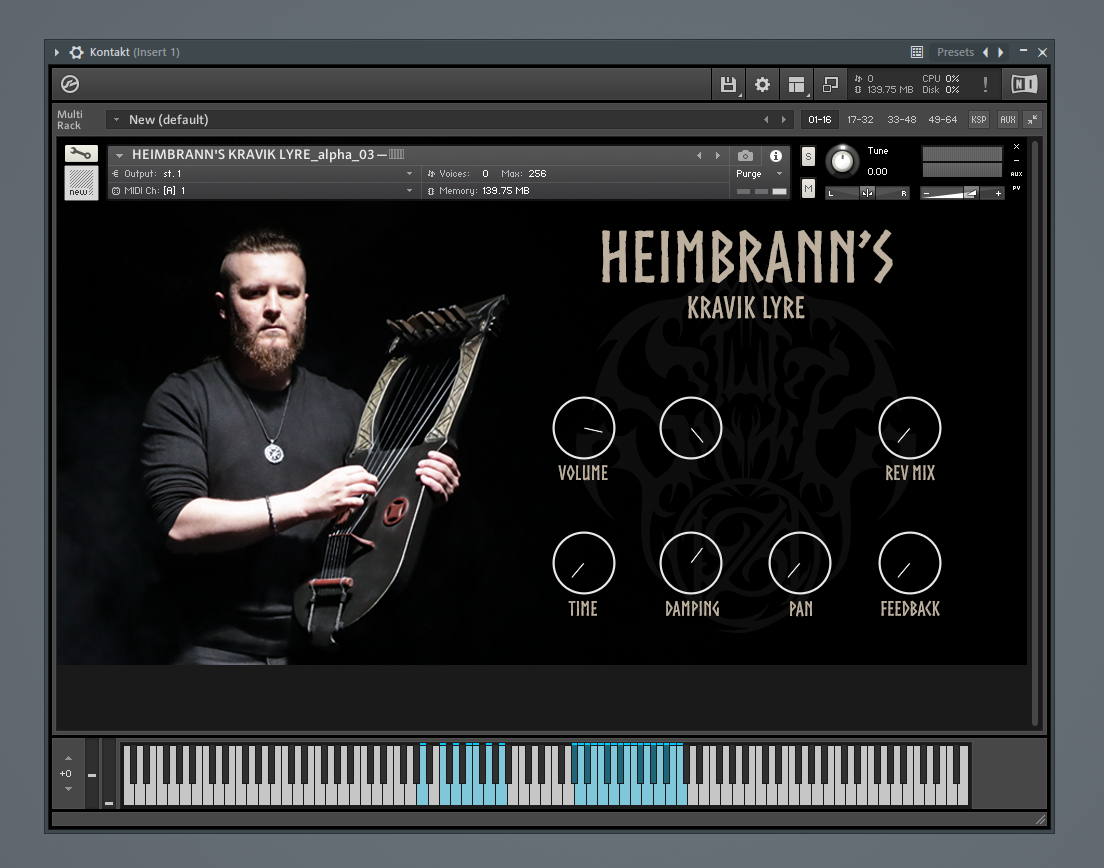1104x868 pixels.
Task: Click the exclamation mark panic button
Action: point(985,84)
